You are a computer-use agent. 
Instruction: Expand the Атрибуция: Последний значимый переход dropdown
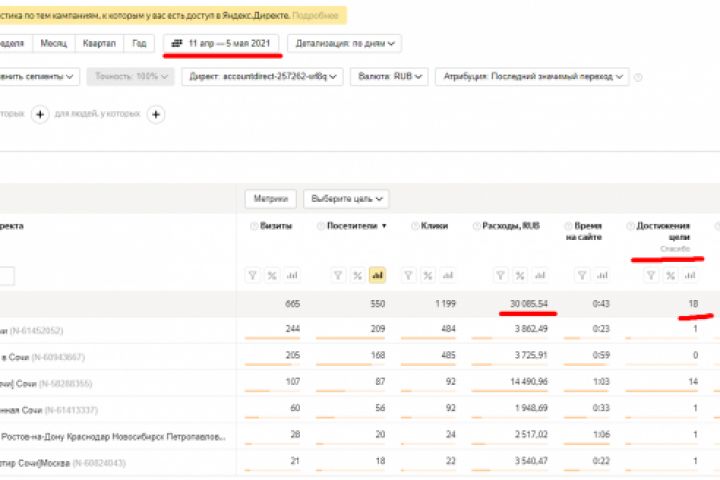tap(531, 77)
